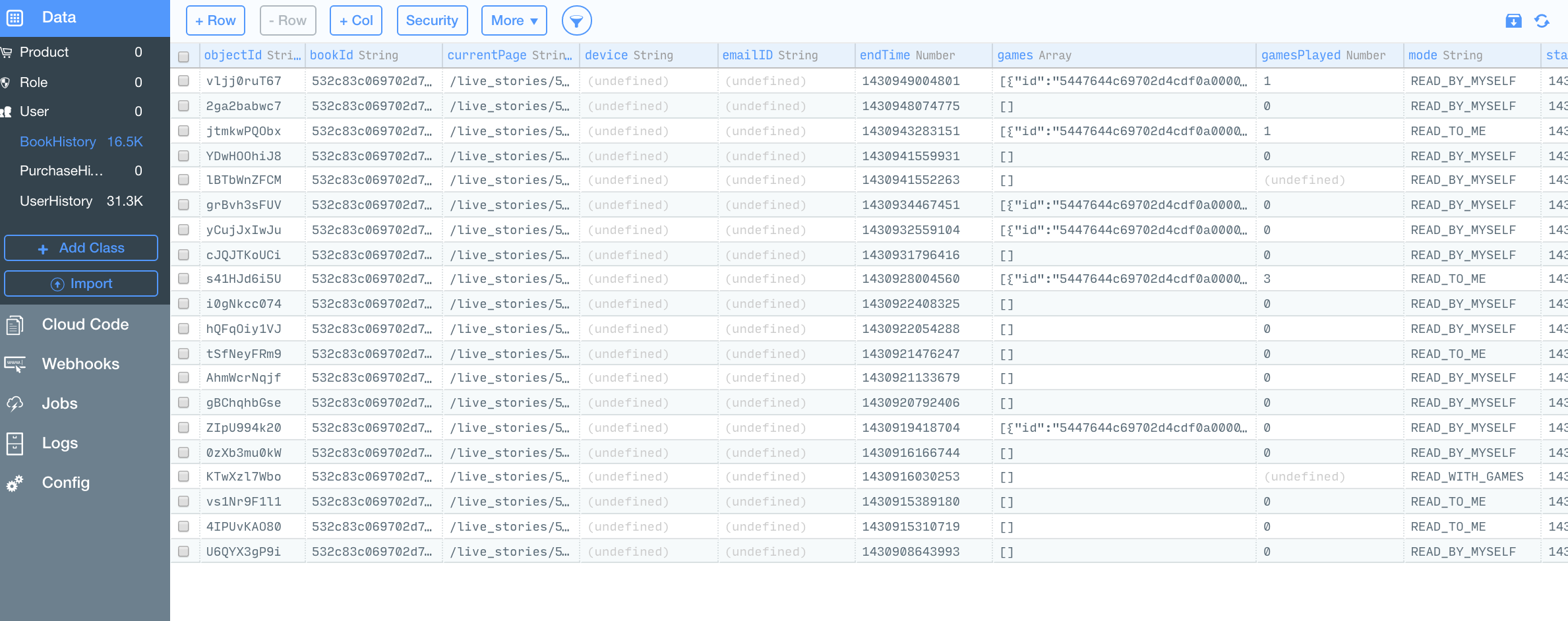1568x621 pixels.
Task: Click the upload arrow icon in the Import button
Action: [x=57, y=284]
